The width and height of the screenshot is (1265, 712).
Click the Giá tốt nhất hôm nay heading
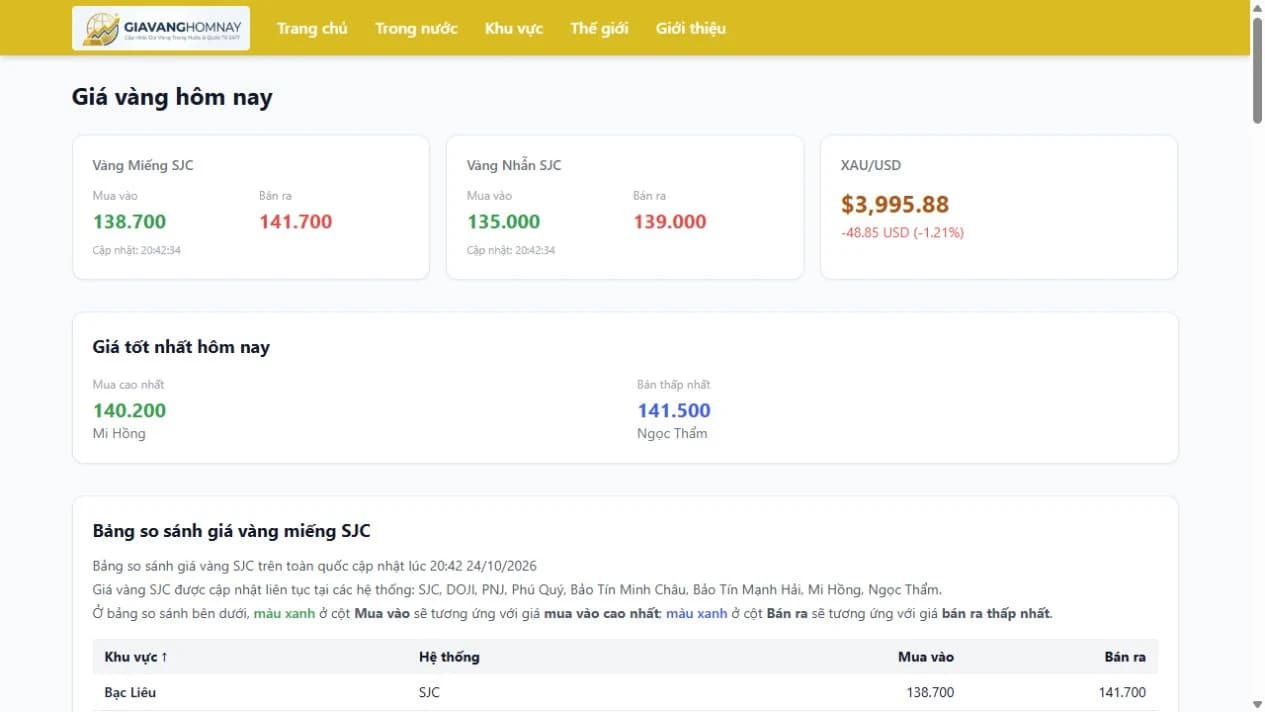pos(181,347)
